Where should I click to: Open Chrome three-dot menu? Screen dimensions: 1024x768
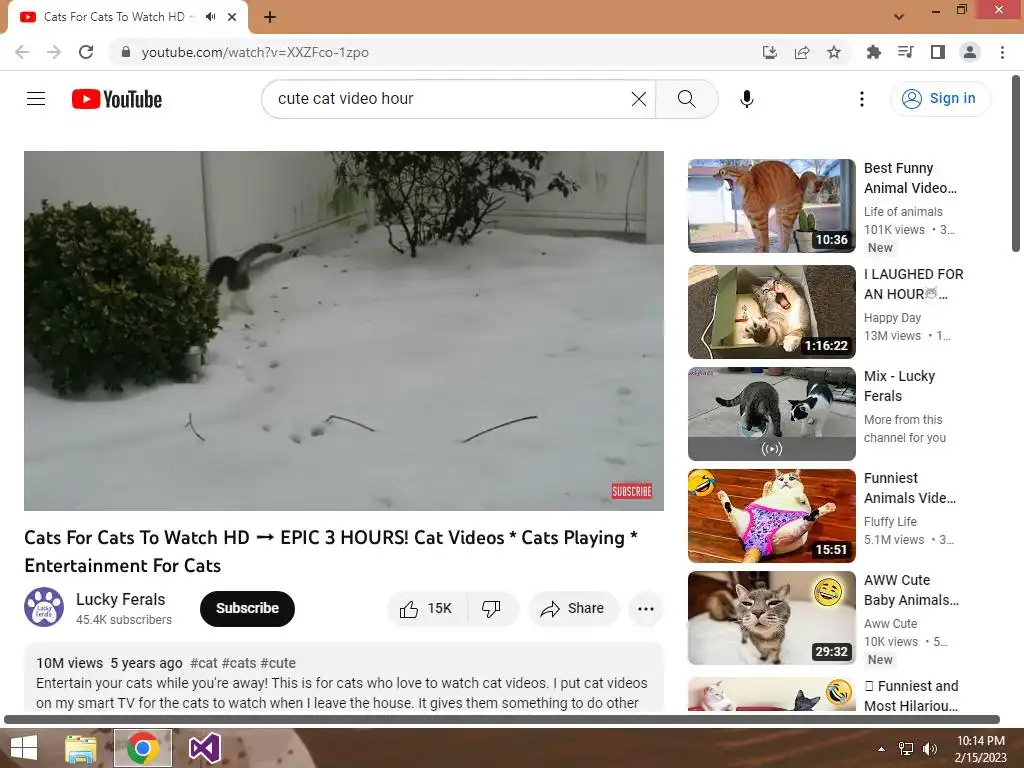click(1002, 52)
